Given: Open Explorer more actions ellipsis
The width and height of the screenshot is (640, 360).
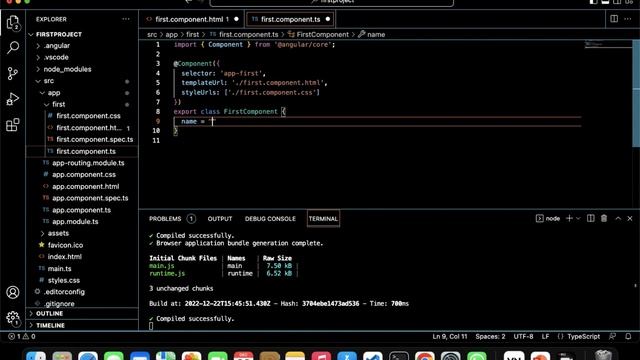Looking at the screenshot, I should point(126,19).
